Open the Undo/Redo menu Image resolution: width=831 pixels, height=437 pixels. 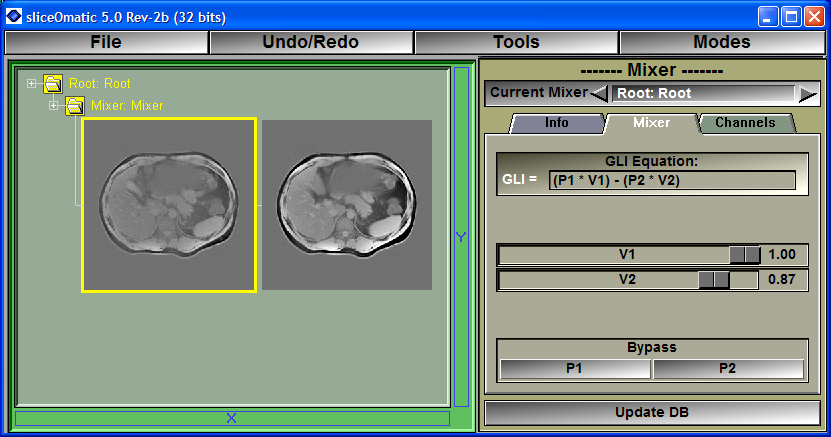[310, 42]
